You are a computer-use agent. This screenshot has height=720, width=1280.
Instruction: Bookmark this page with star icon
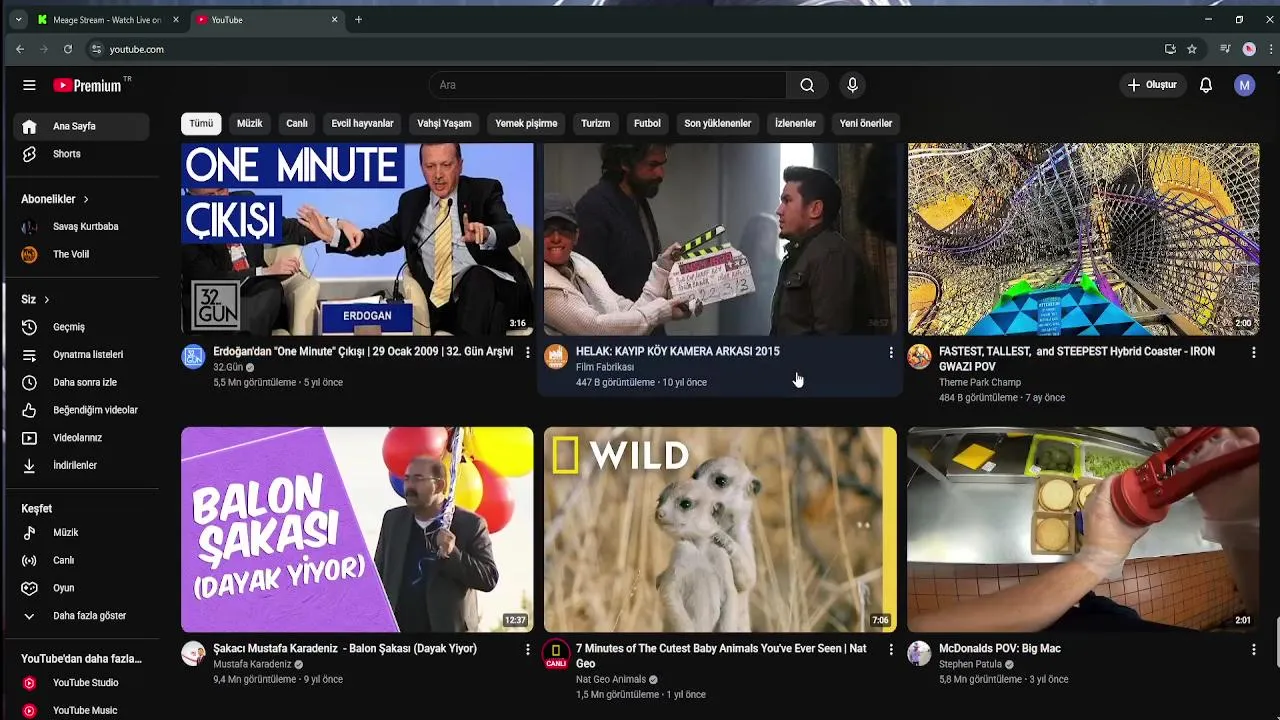point(1192,49)
